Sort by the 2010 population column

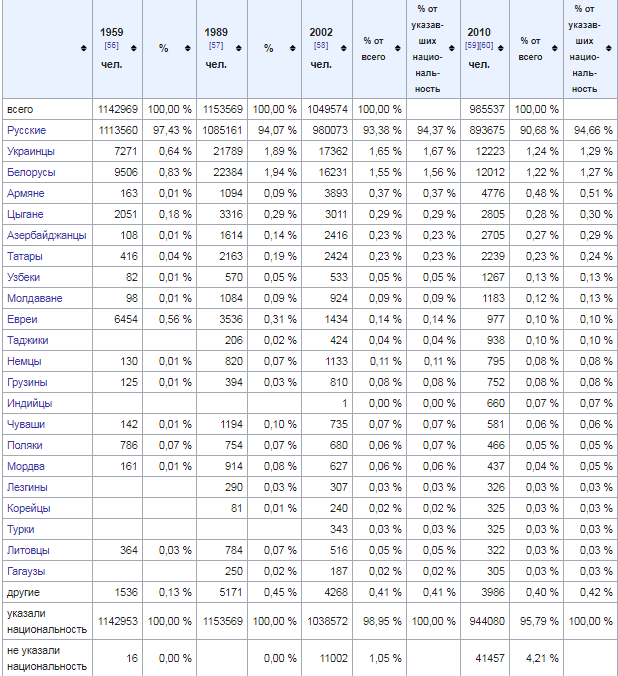[501, 48]
